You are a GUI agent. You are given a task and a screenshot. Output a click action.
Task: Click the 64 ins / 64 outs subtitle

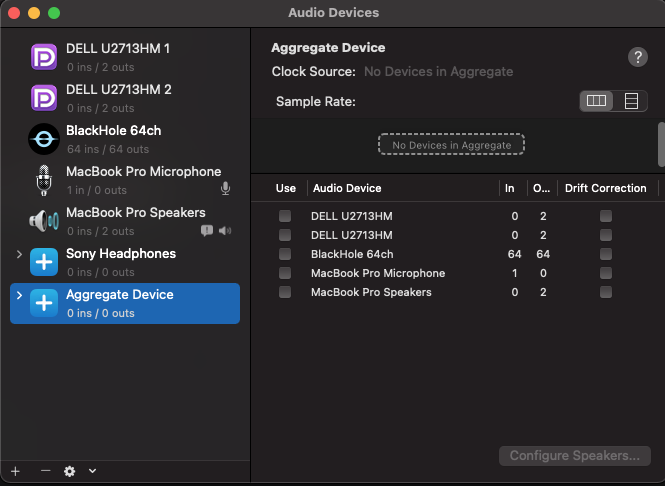point(108,149)
